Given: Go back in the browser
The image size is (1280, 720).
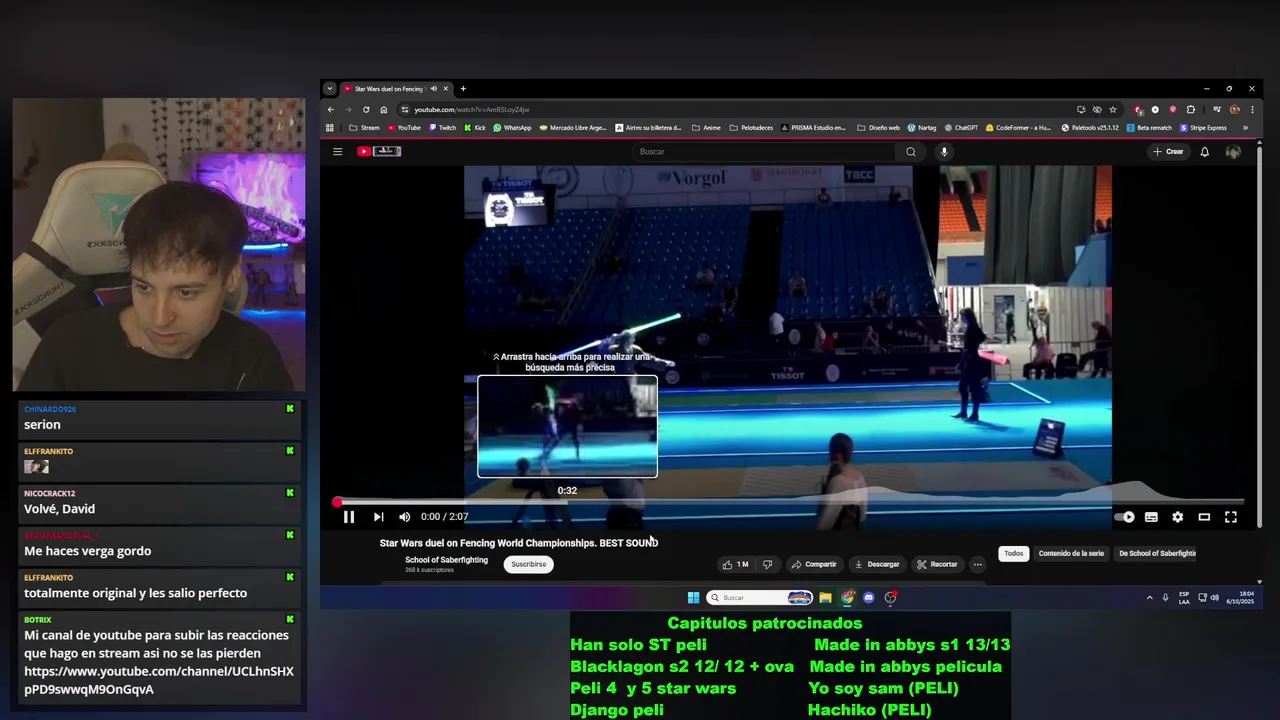Looking at the screenshot, I should point(330,109).
